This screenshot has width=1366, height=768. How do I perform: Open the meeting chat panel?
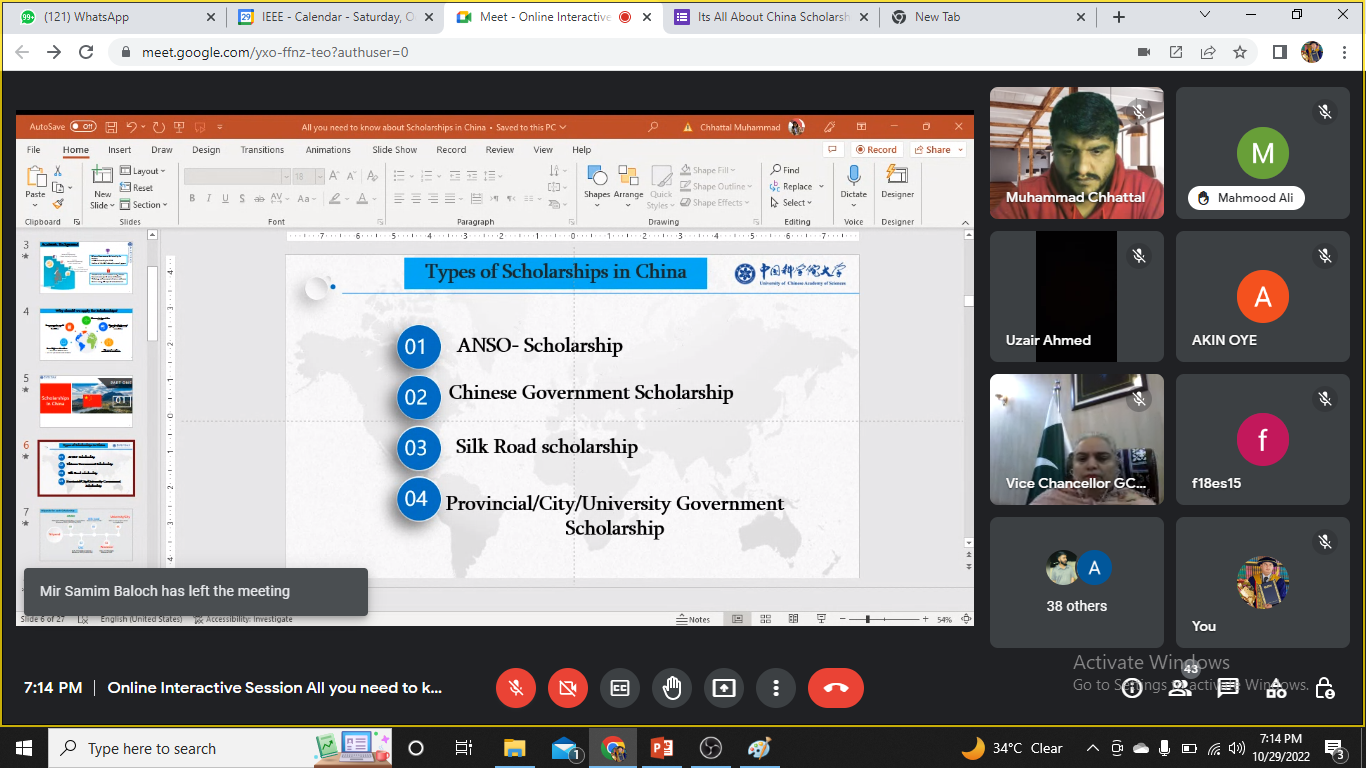1228,688
